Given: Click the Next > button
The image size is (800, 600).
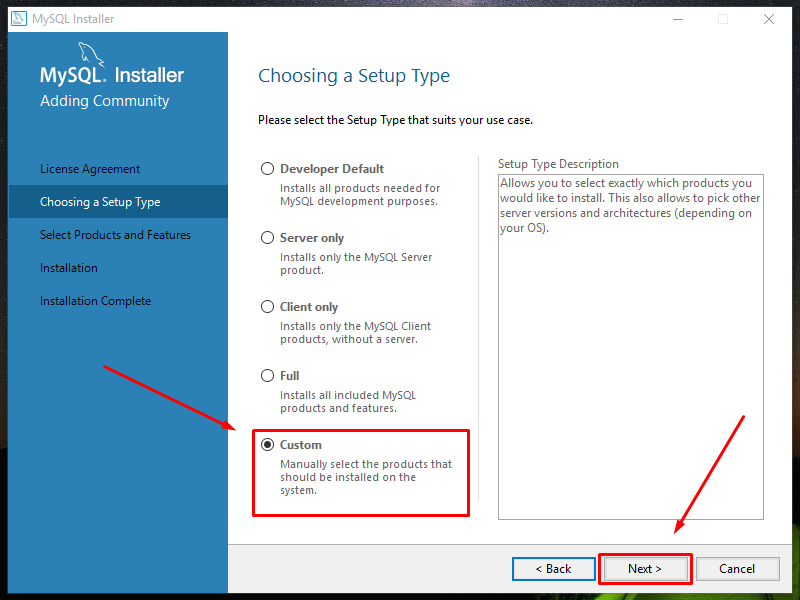Looking at the screenshot, I should pyautogui.click(x=645, y=569).
